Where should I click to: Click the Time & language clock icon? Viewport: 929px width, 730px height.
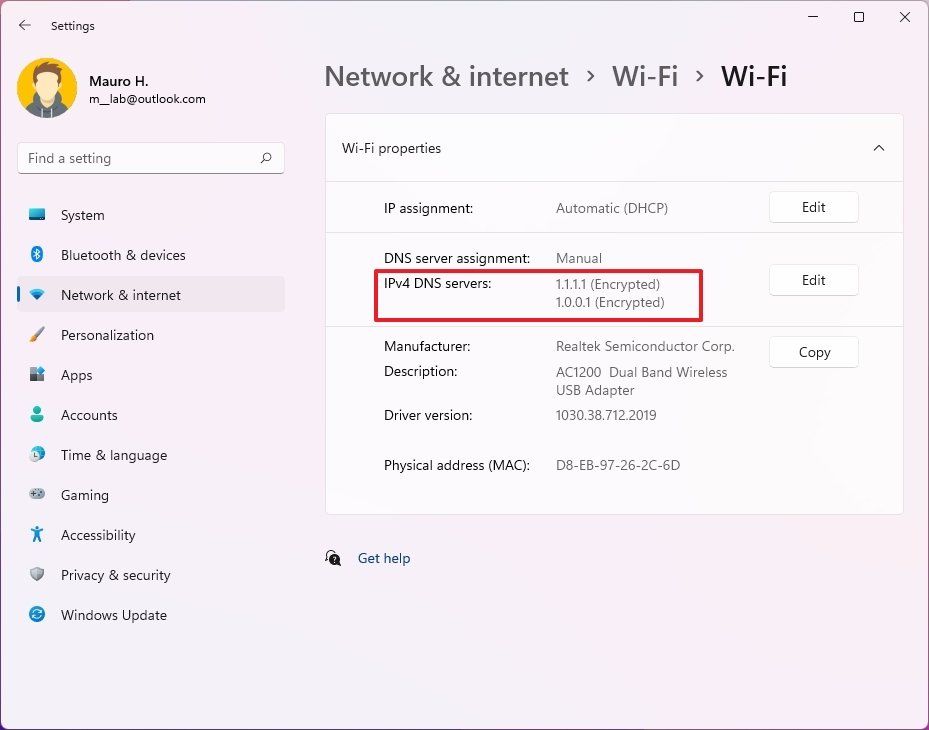pyautogui.click(x=36, y=455)
